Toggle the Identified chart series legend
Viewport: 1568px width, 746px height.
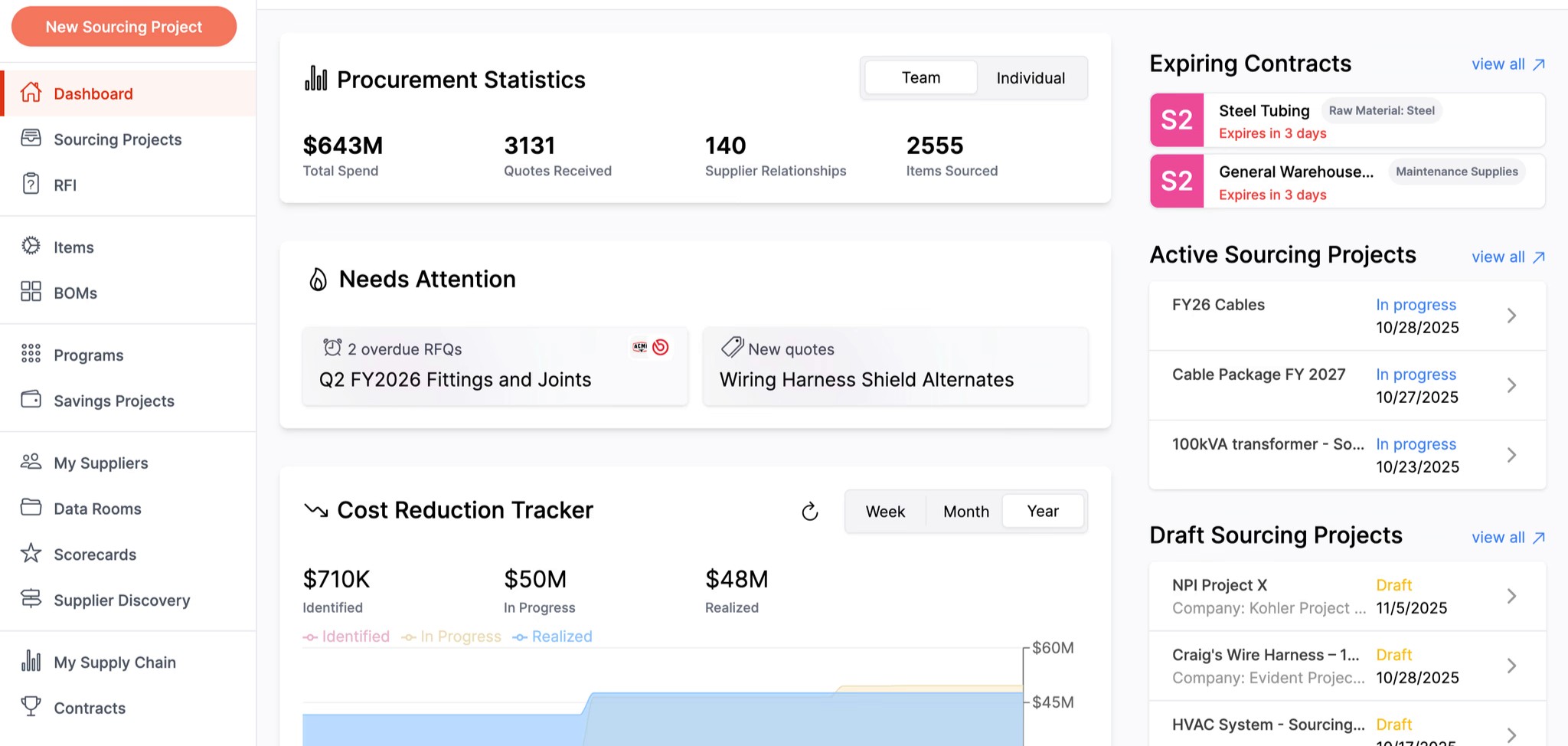click(x=346, y=636)
